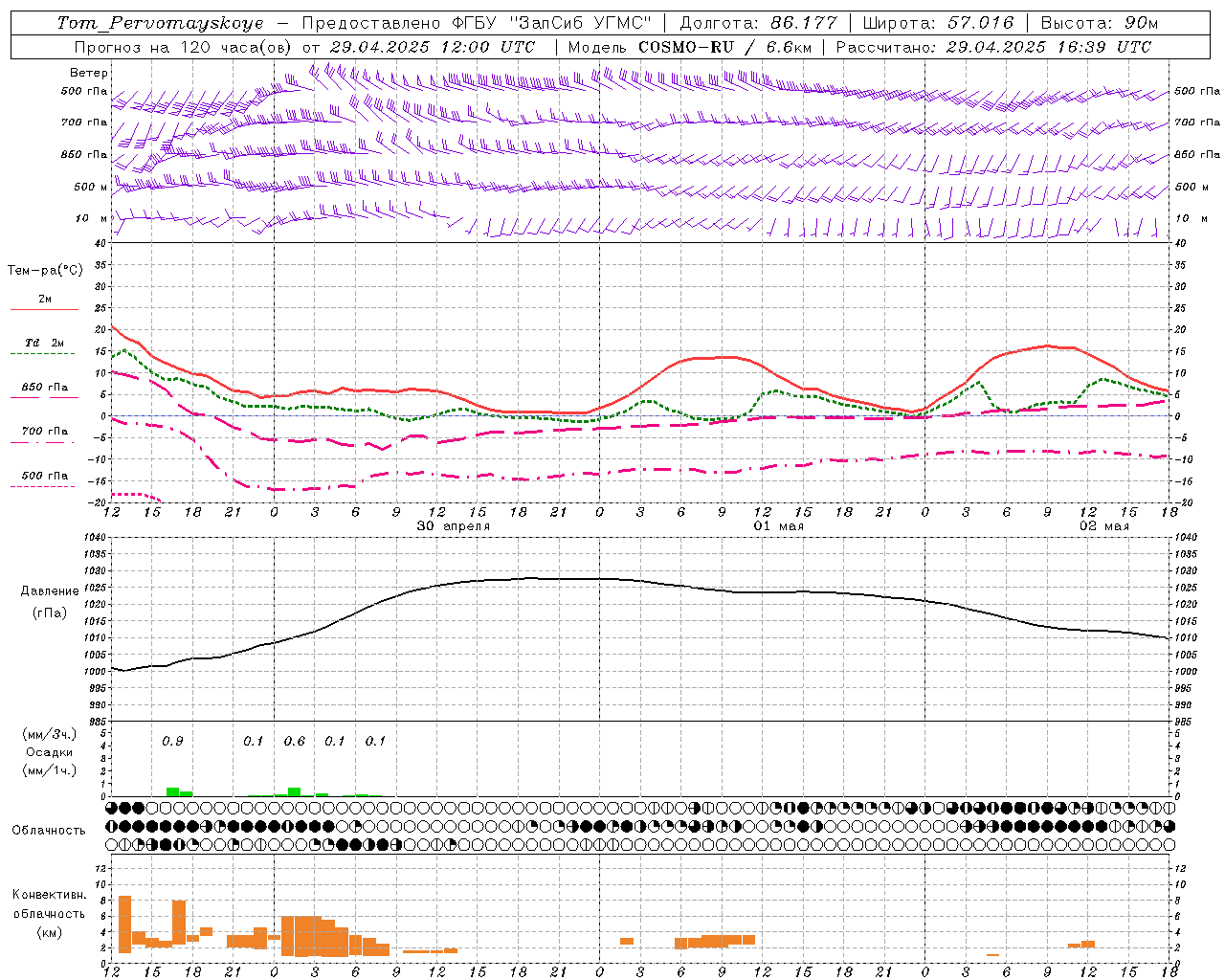Click the forecast start time 29.04.2025 12:00 UTC

coord(433,47)
